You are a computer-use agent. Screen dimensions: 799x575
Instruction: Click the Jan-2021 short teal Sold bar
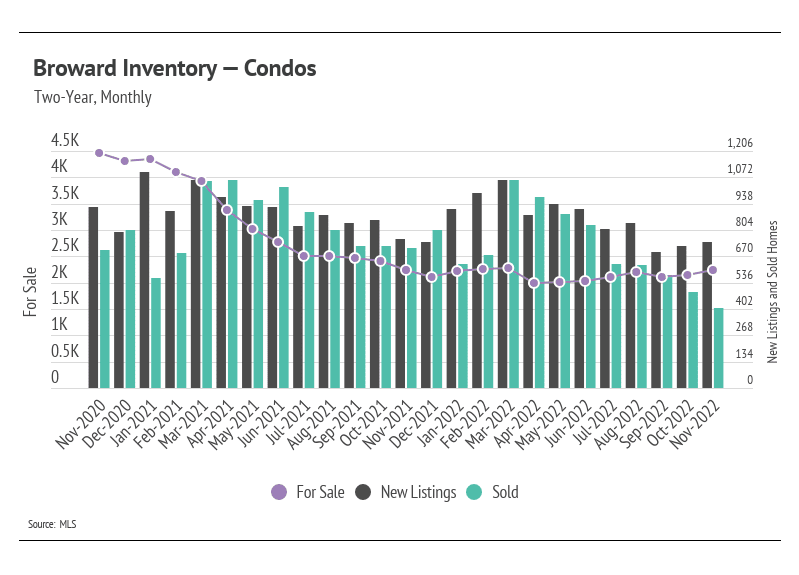(x=156, y=333)
